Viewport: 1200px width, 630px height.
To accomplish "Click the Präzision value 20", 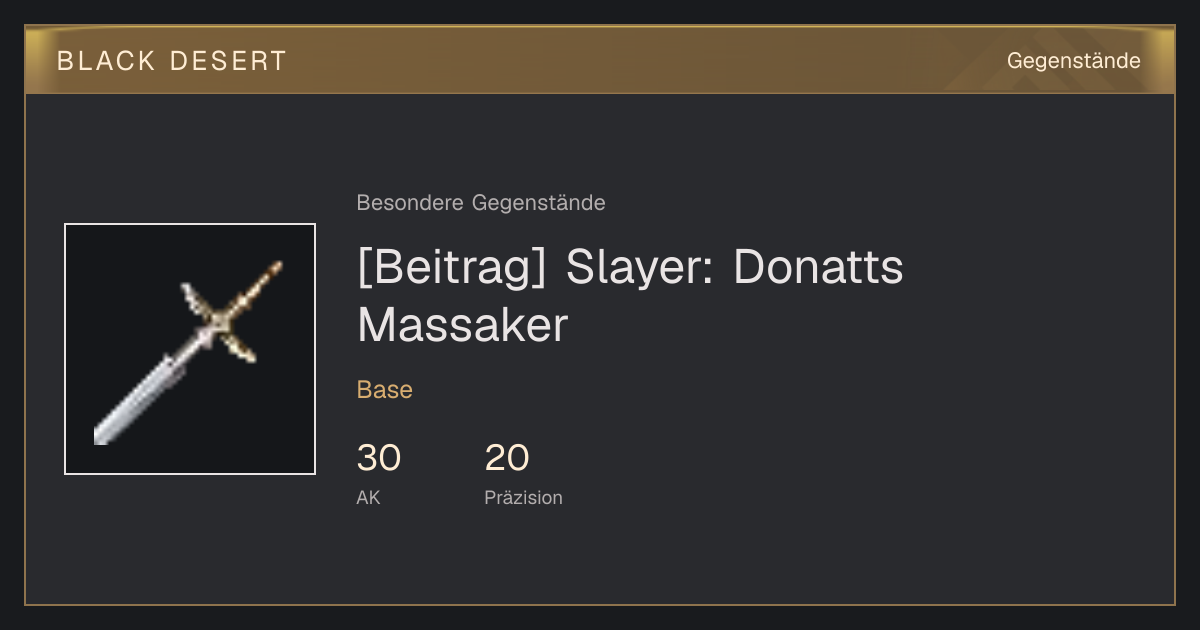I will 507,458.
